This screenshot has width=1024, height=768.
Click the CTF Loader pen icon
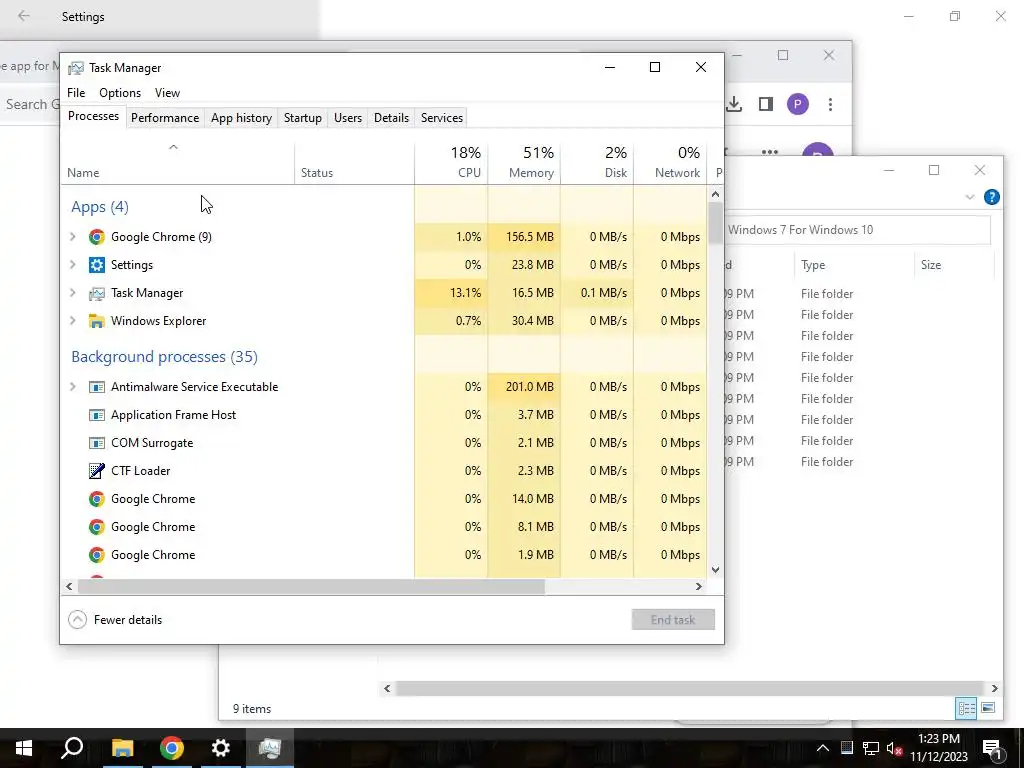(97, 471)
